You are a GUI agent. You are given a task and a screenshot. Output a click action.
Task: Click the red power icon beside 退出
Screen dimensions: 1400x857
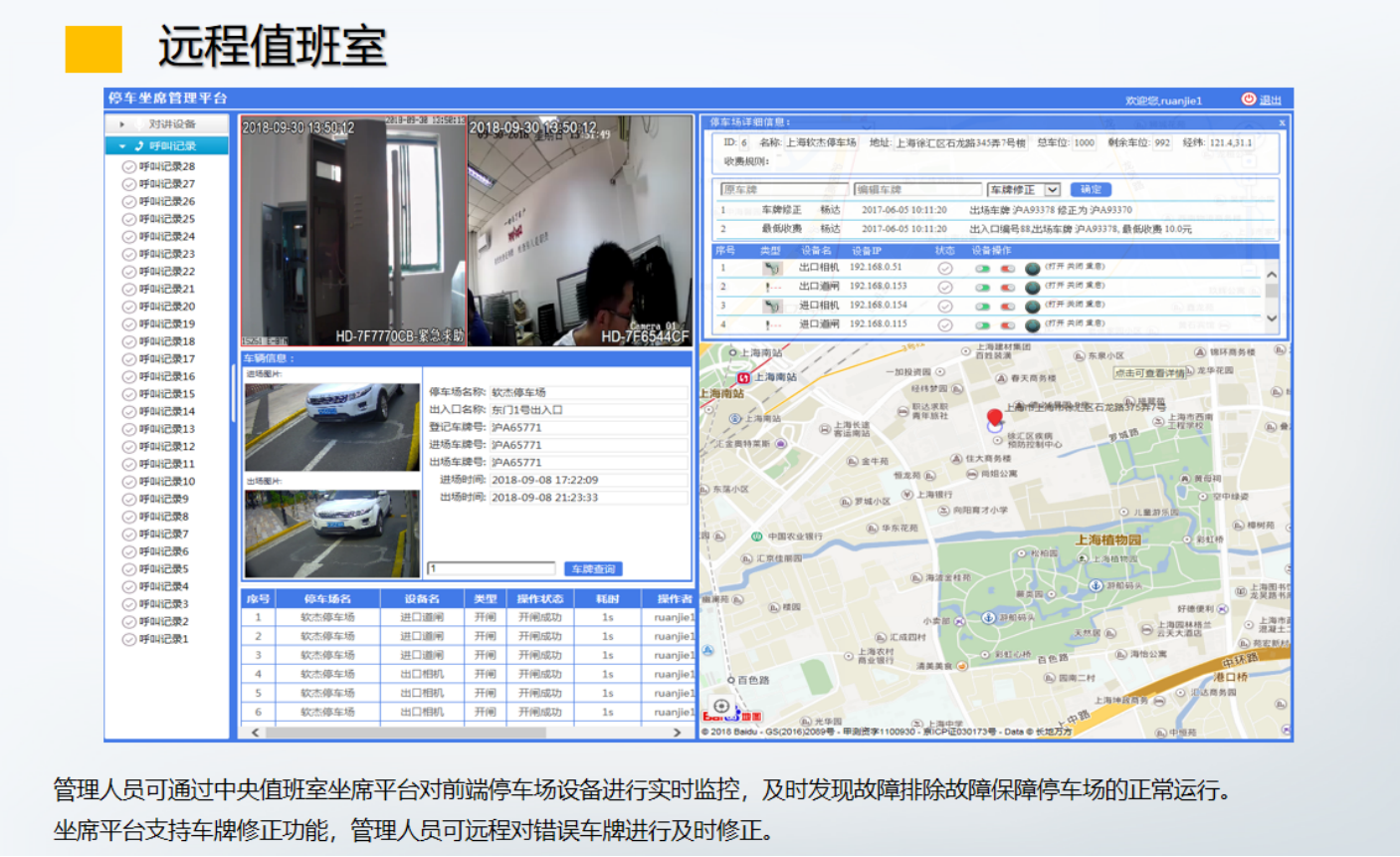(1249, 99)
